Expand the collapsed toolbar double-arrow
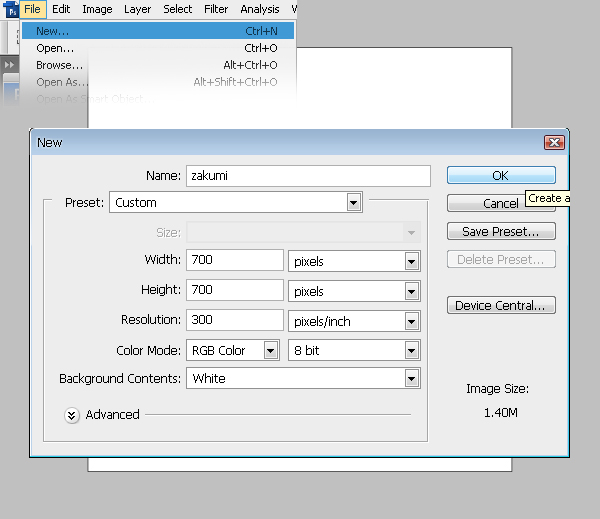This screenshot has width=600, height=519. click(x=10, y=65)
